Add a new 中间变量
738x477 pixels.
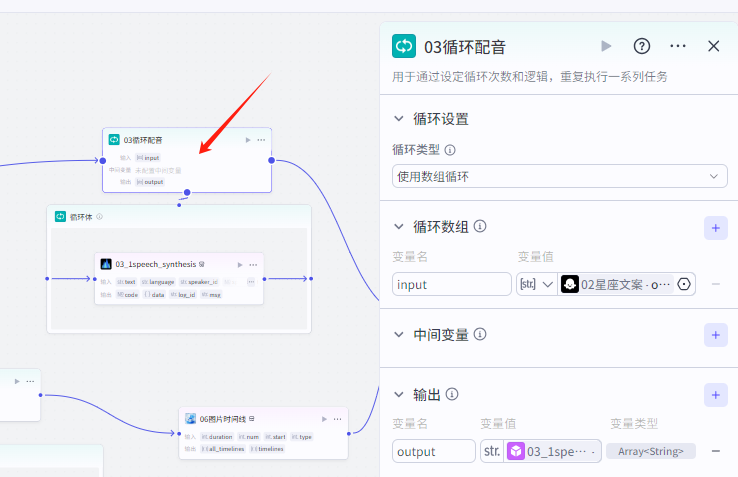(715, 335)
